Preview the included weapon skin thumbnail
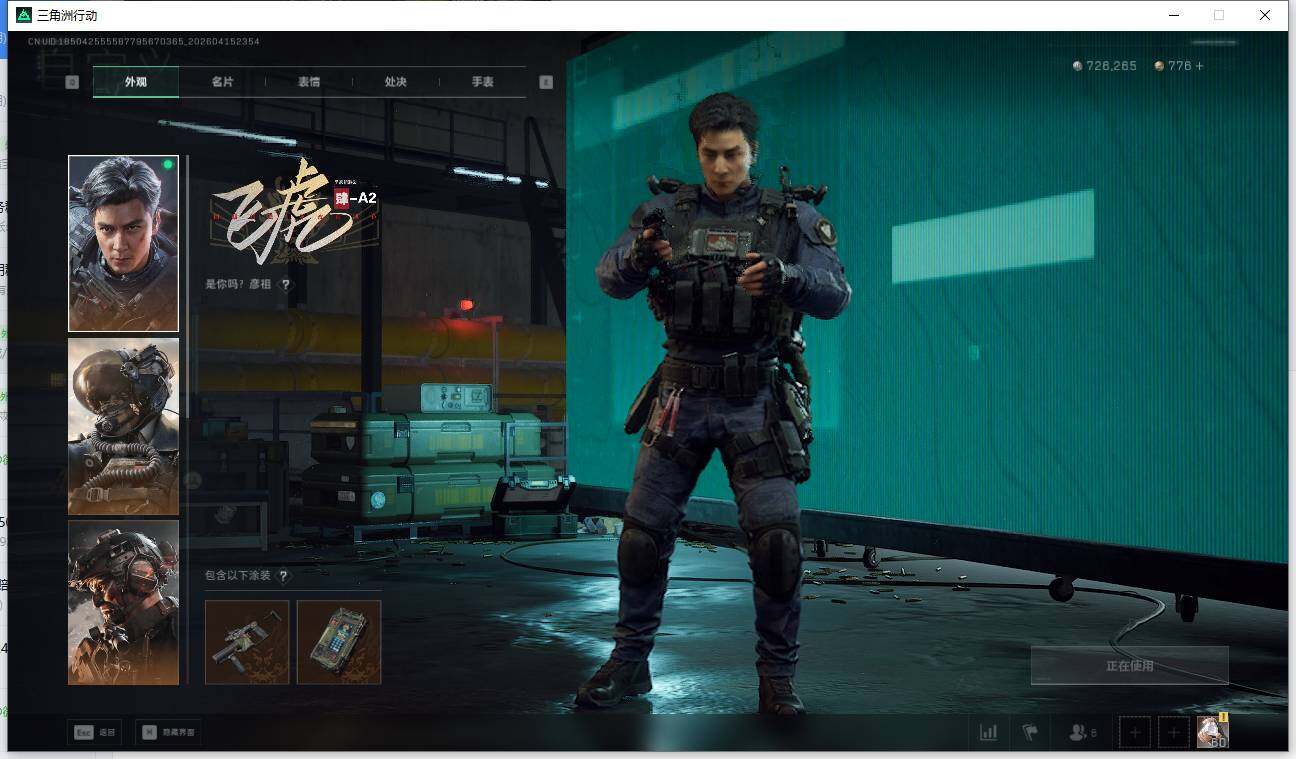 [247, 642]
